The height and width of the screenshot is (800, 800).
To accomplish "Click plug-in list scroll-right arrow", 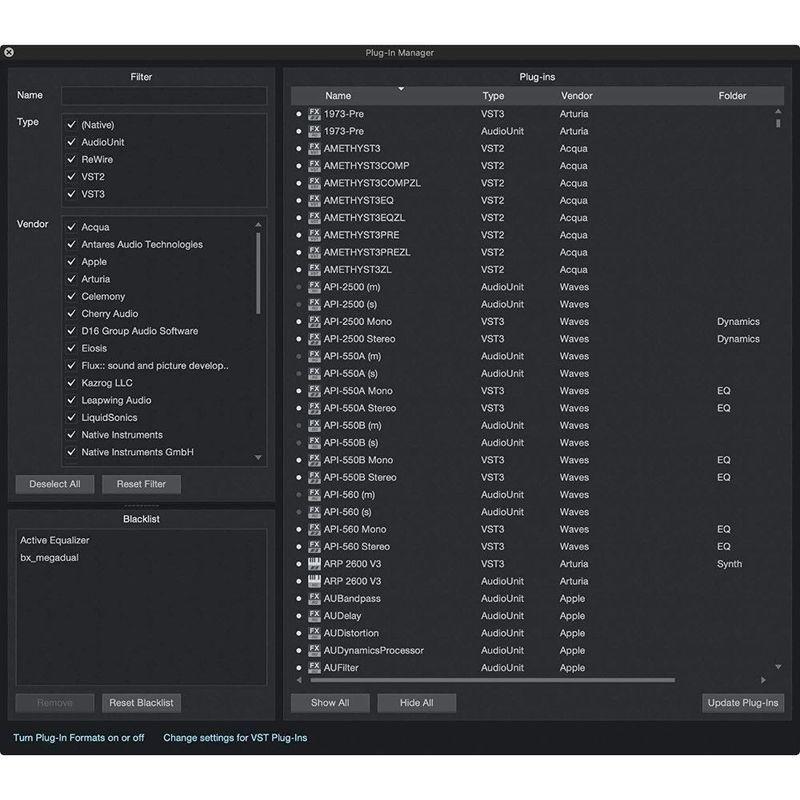I will pos(763,680).
